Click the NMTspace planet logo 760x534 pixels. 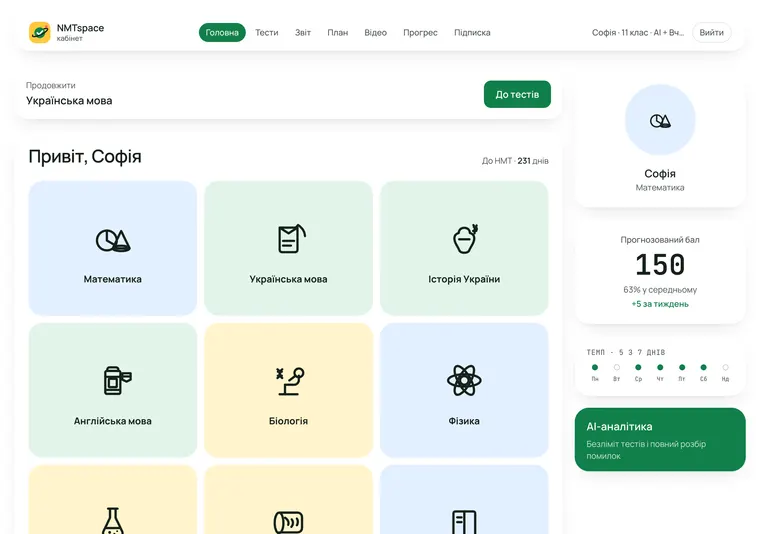[x=40, y=32]
